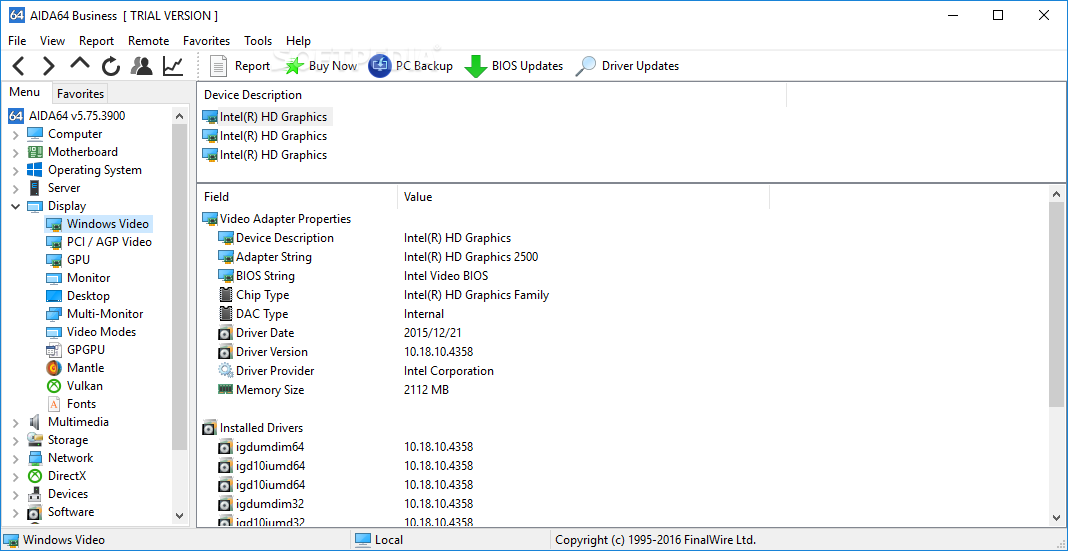Open the user management people icon
This screenshot has height=551, width=1068.
coord(142,66)
